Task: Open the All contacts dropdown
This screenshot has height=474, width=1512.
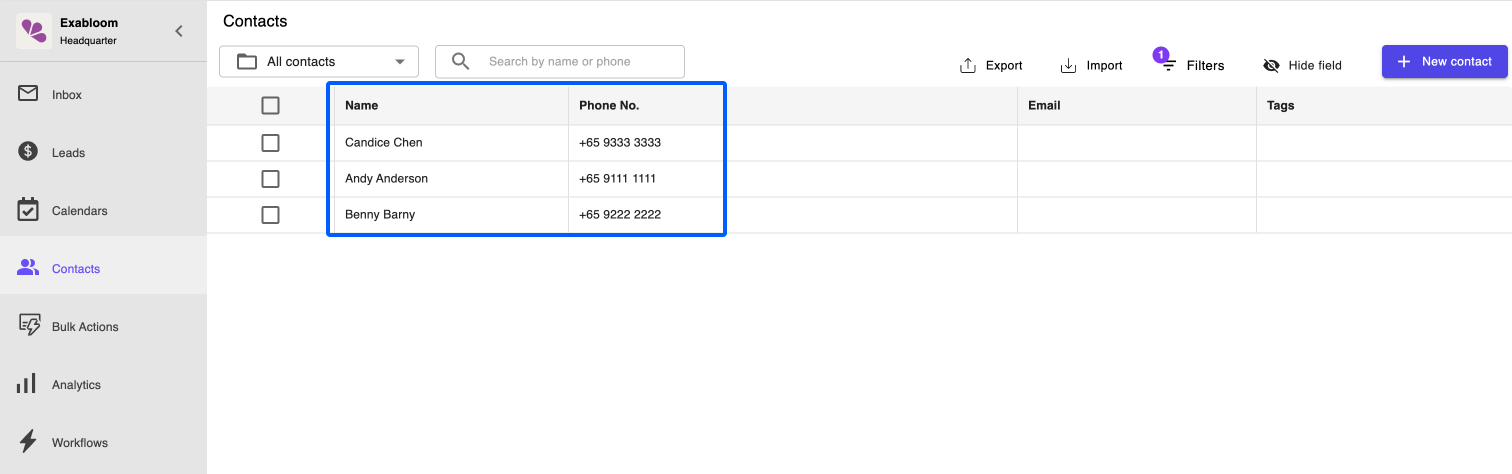Action: pos(319,61)
